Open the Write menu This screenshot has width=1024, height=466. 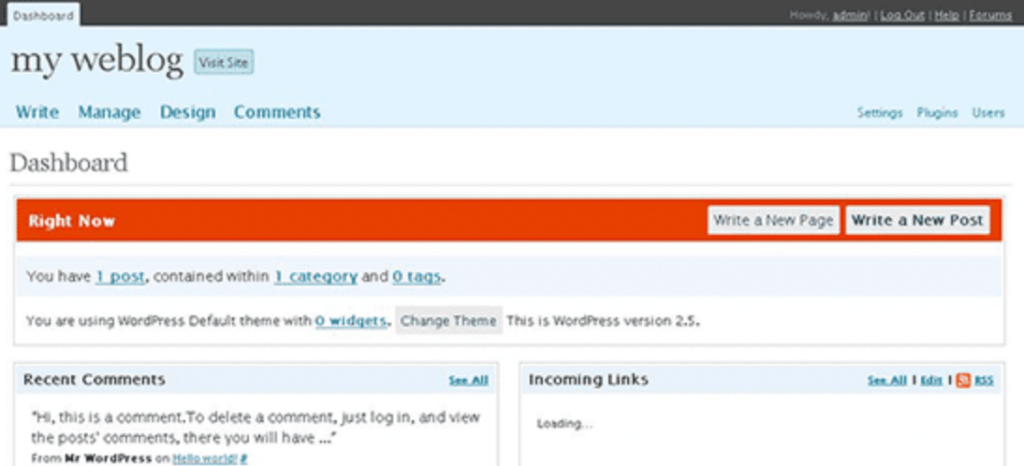37,112
